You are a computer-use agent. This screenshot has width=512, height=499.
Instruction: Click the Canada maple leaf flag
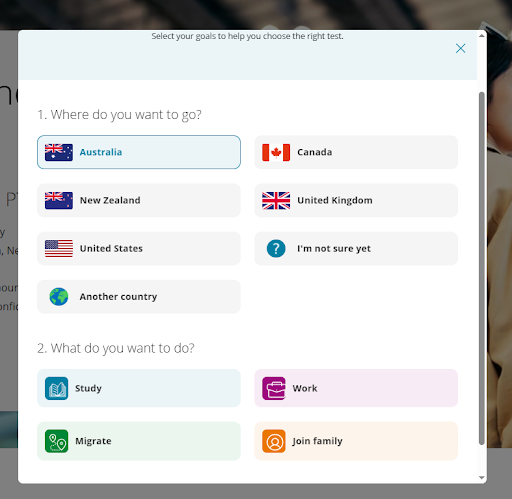coord(276,152)
